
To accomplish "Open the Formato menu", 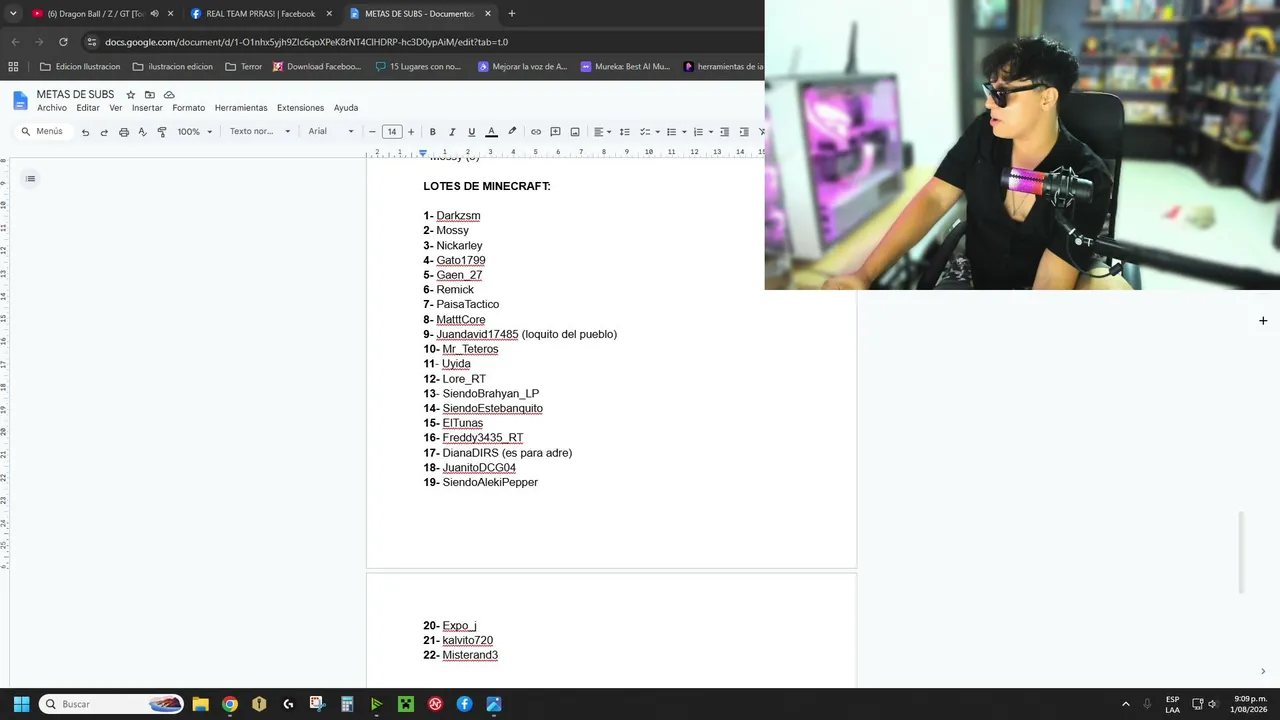I will click(x=188, y=108).
